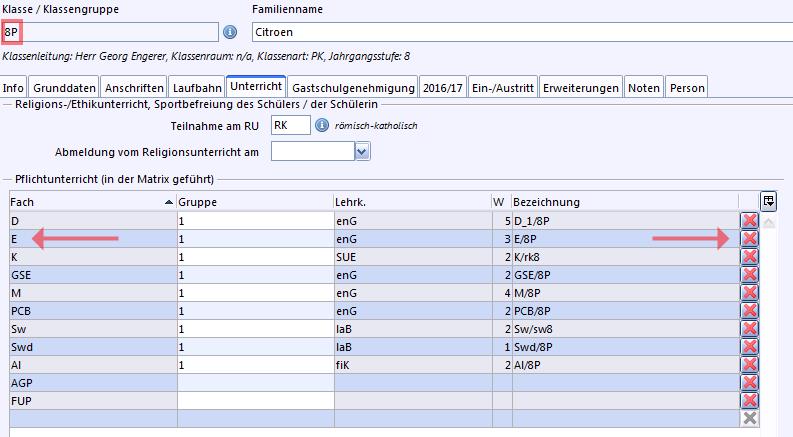Switch to Noten tab
Viewport: 793px width, 437px height.
tap(644, 88)
